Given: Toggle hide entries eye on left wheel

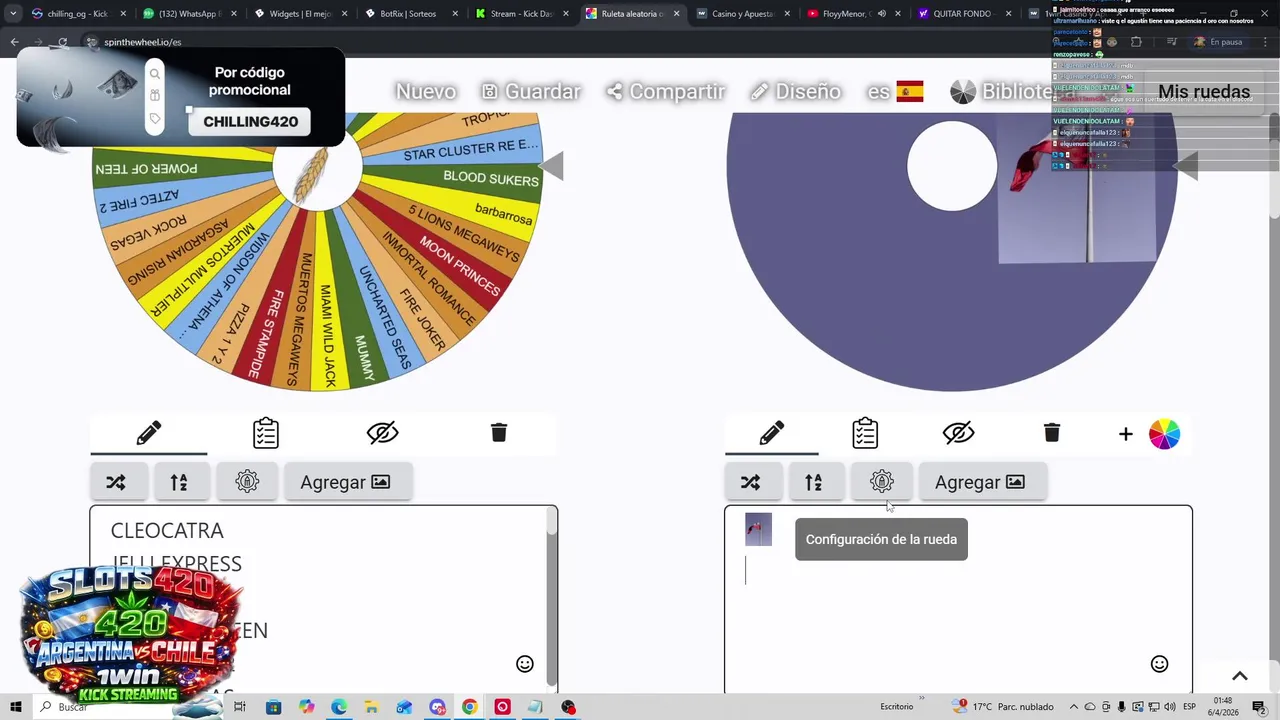Looking at the screenshot, I should point(382,433).
